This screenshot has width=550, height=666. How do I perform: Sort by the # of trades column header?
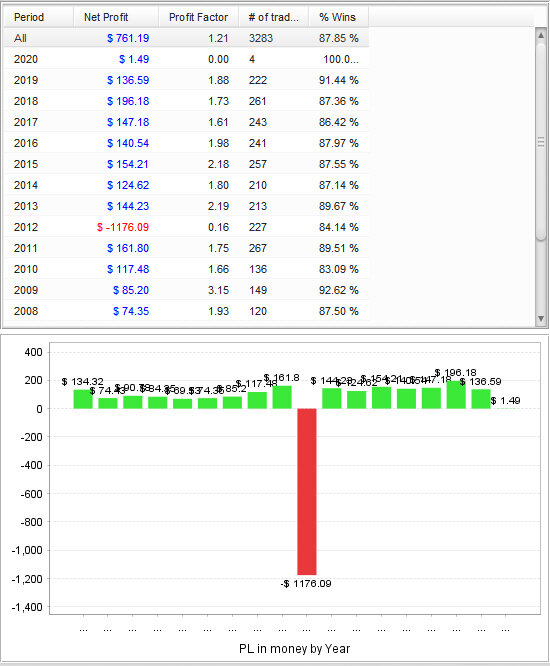click(x=274, y=17)
